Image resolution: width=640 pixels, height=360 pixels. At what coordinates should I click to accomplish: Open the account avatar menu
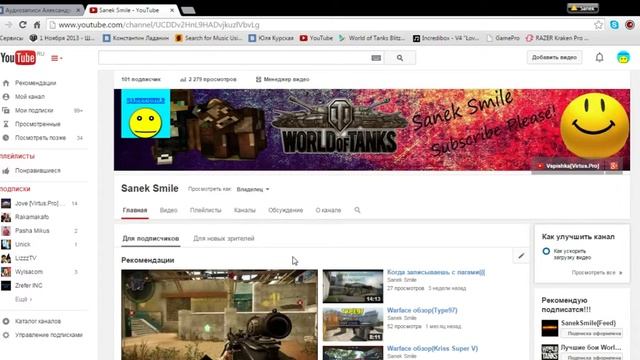(x=623, y=57)
